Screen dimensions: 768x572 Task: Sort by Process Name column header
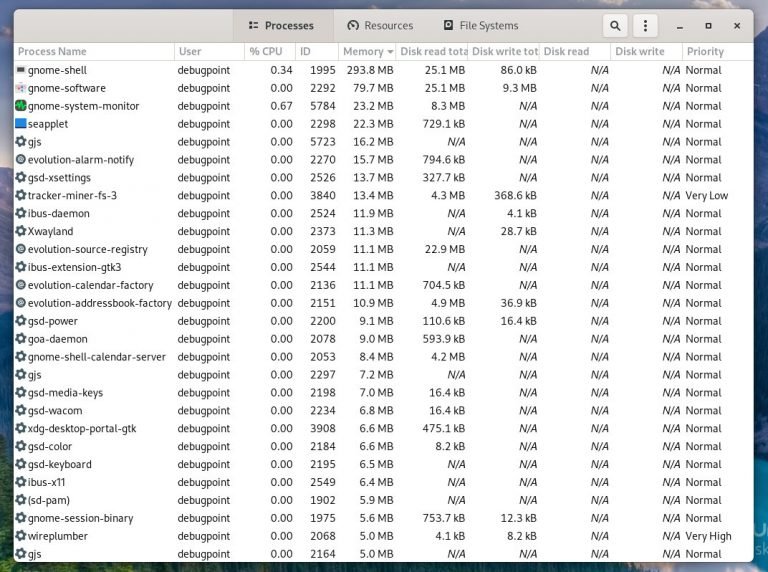[92, 51]
